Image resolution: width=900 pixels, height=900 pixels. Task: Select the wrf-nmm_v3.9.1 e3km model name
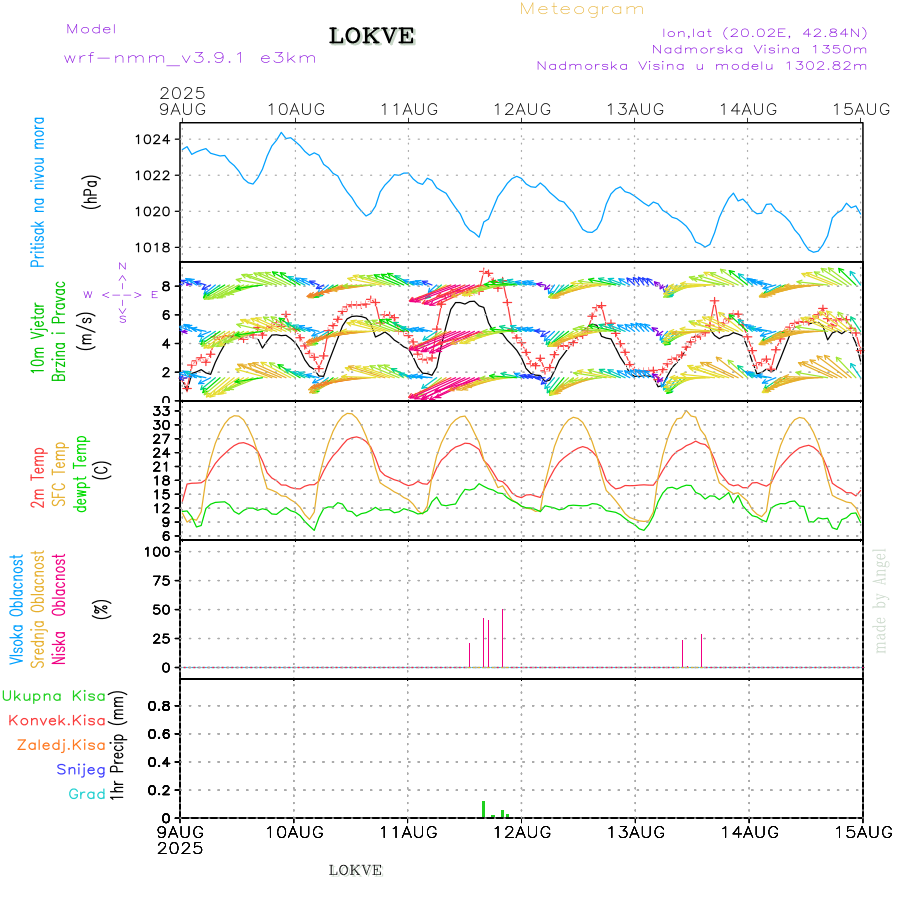[x=190, y=57]
